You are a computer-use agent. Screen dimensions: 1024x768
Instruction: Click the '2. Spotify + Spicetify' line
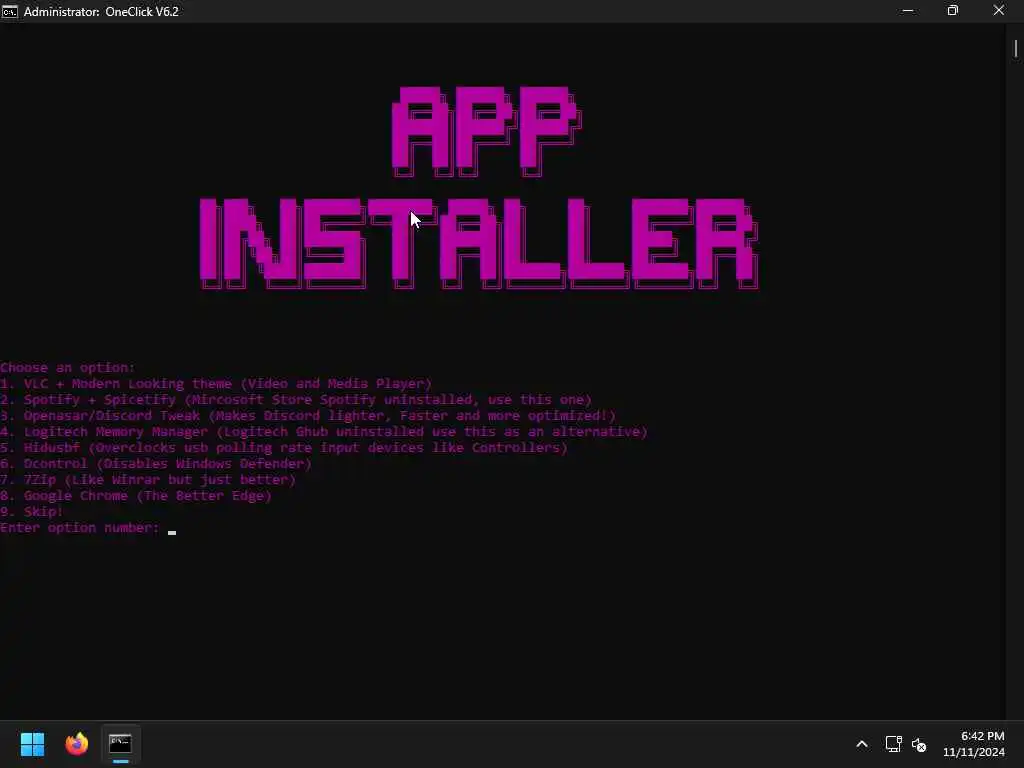pyautogui.click(x=296, y=400)
